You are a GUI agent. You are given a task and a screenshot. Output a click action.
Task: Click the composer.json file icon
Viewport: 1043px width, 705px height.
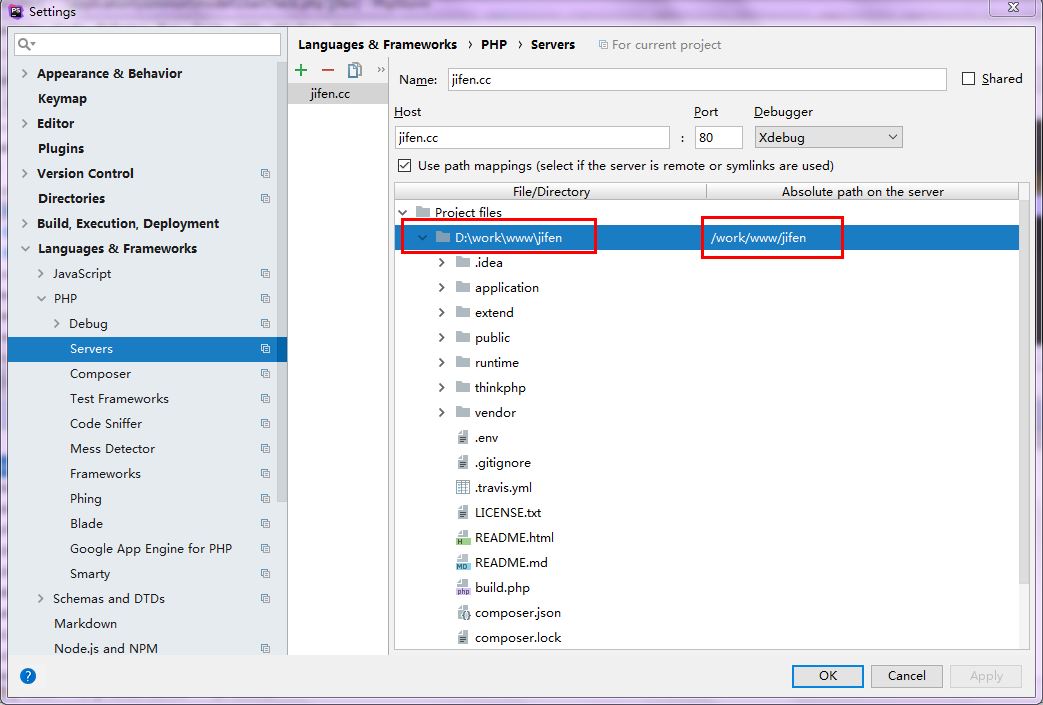[463, 613]
